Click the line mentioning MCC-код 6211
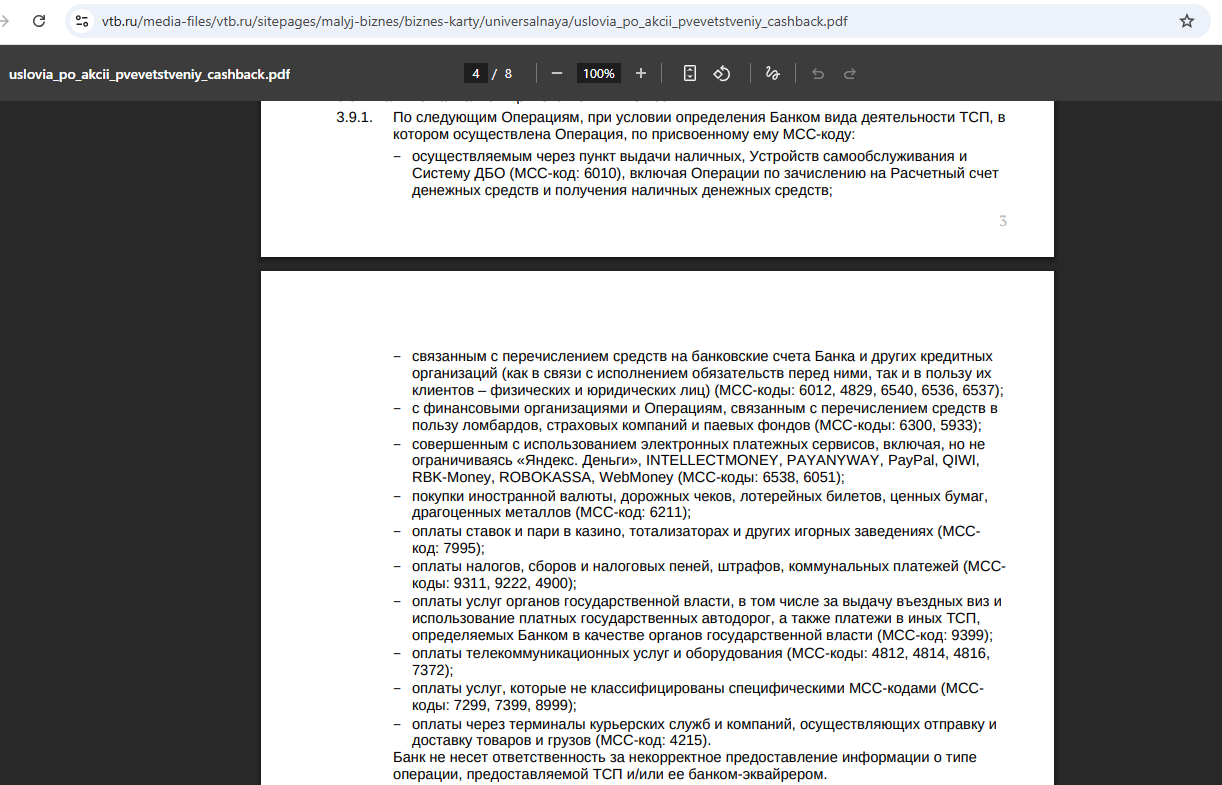The image size is (1222, 785). [550, 512]
